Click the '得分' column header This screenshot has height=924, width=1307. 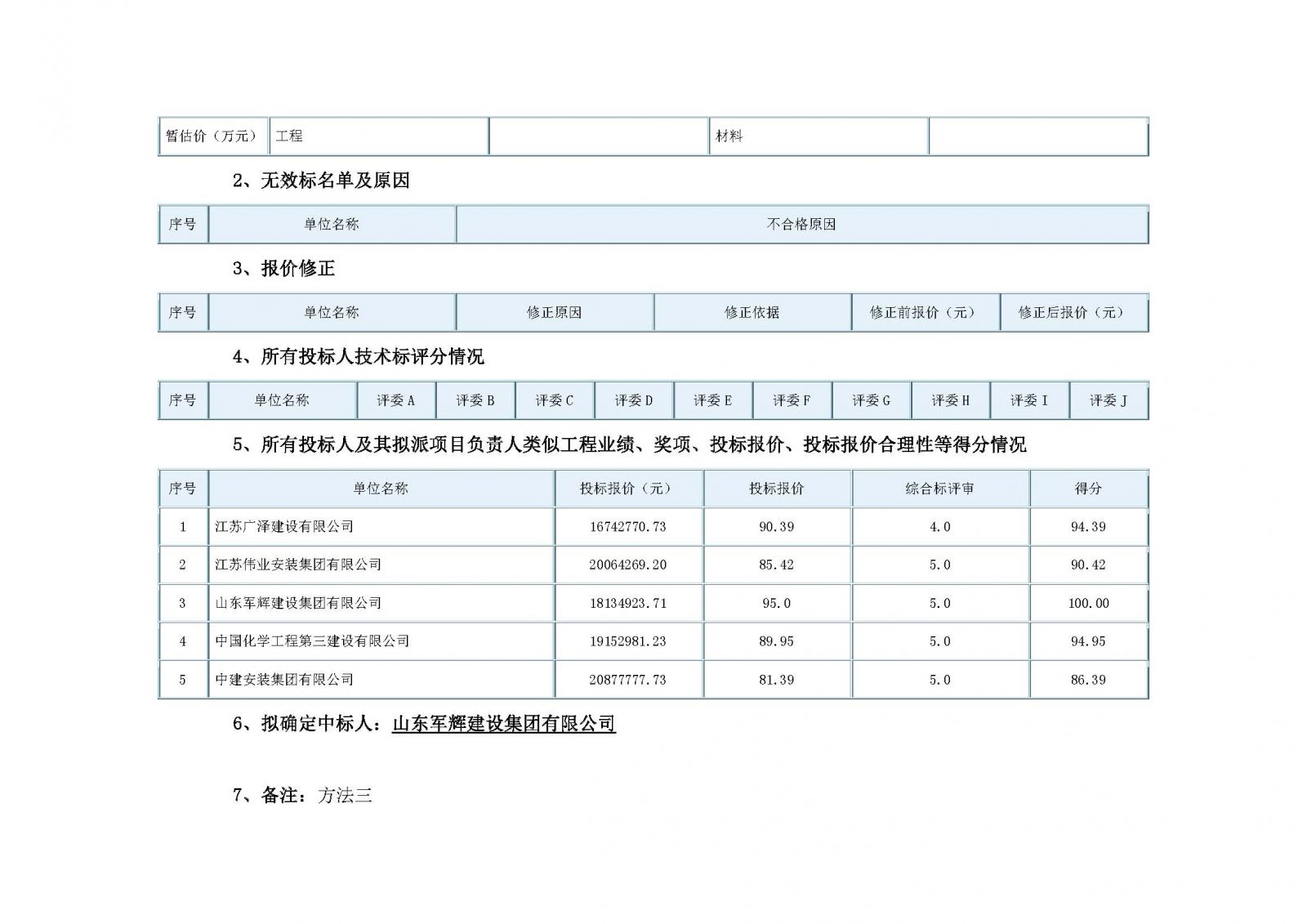tap(1089, 489)
